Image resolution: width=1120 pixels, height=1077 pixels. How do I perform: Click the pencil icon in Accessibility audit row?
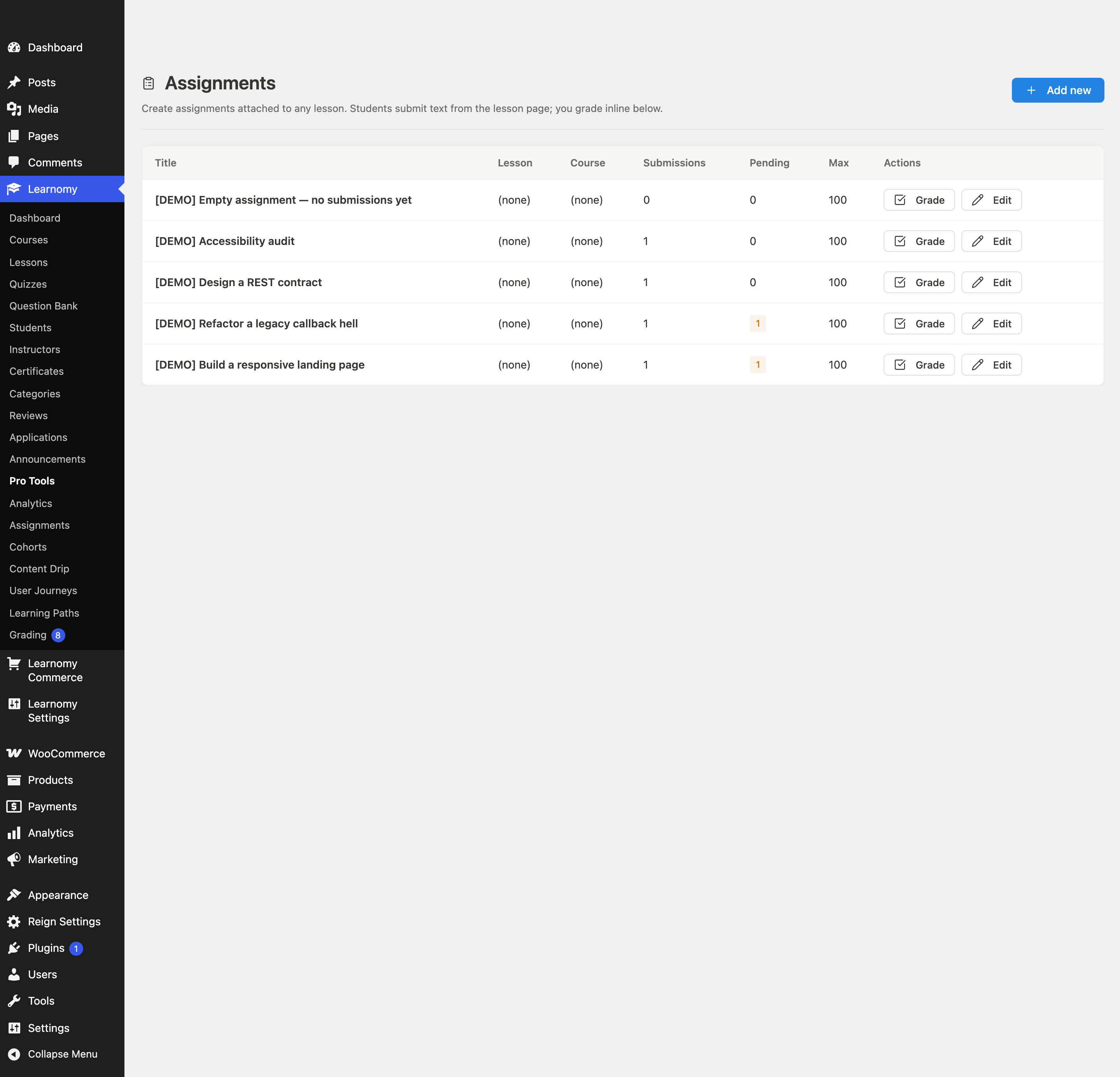coord(978,241)
